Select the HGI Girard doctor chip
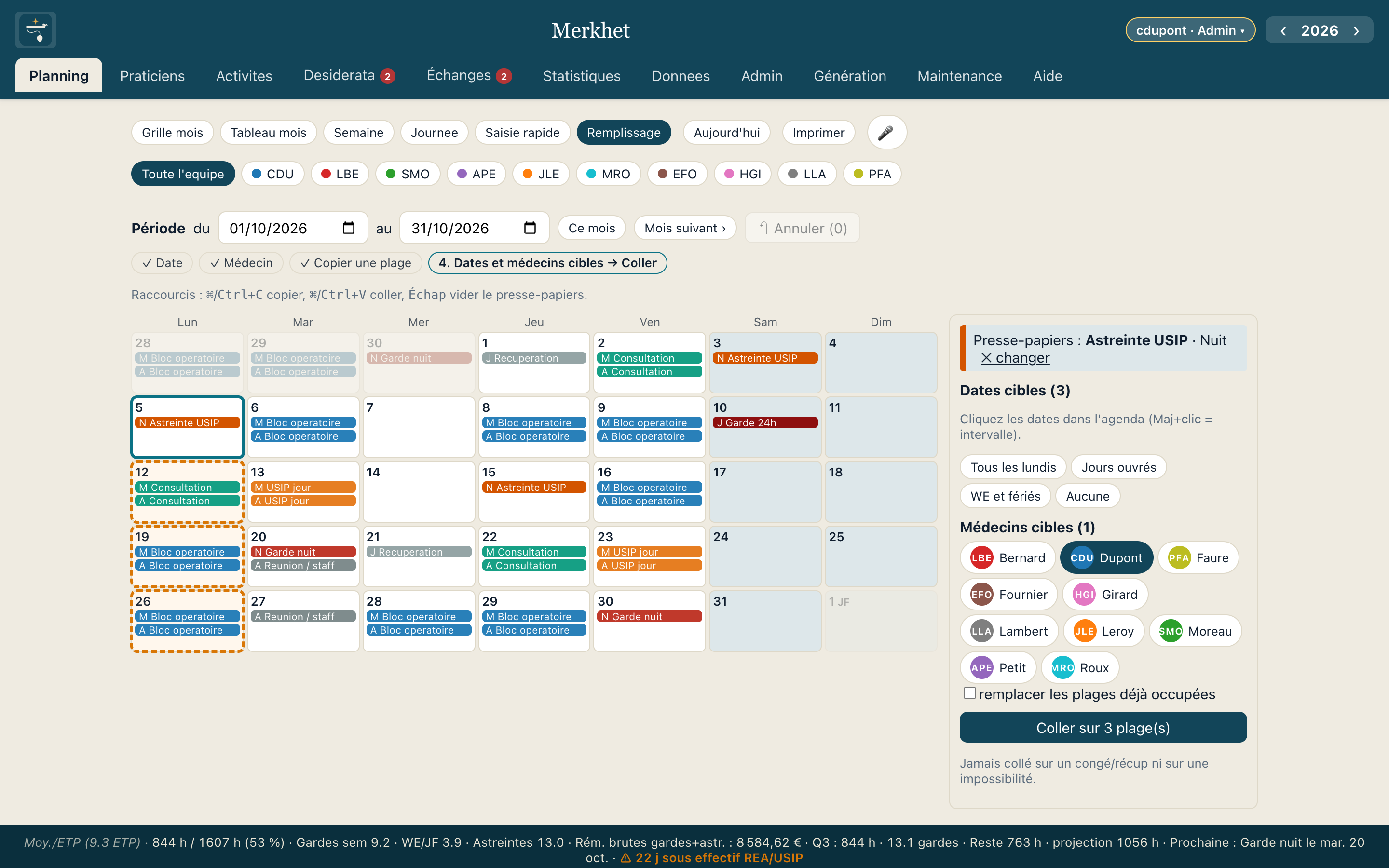This screenshot has height=868, width=1389. point(1105,594)
